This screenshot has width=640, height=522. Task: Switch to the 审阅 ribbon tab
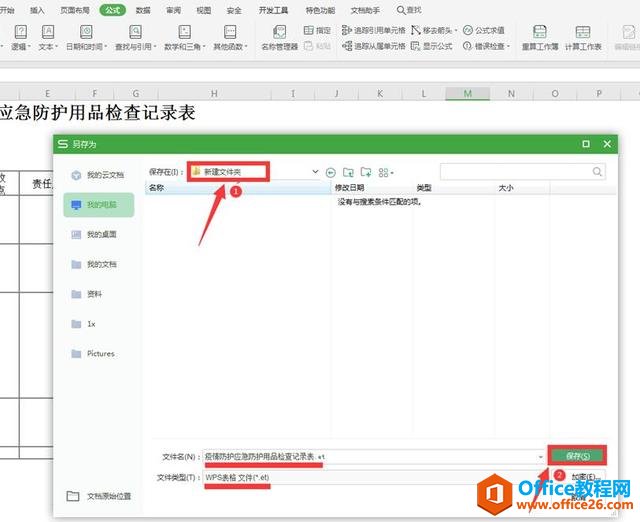(173, 10)
